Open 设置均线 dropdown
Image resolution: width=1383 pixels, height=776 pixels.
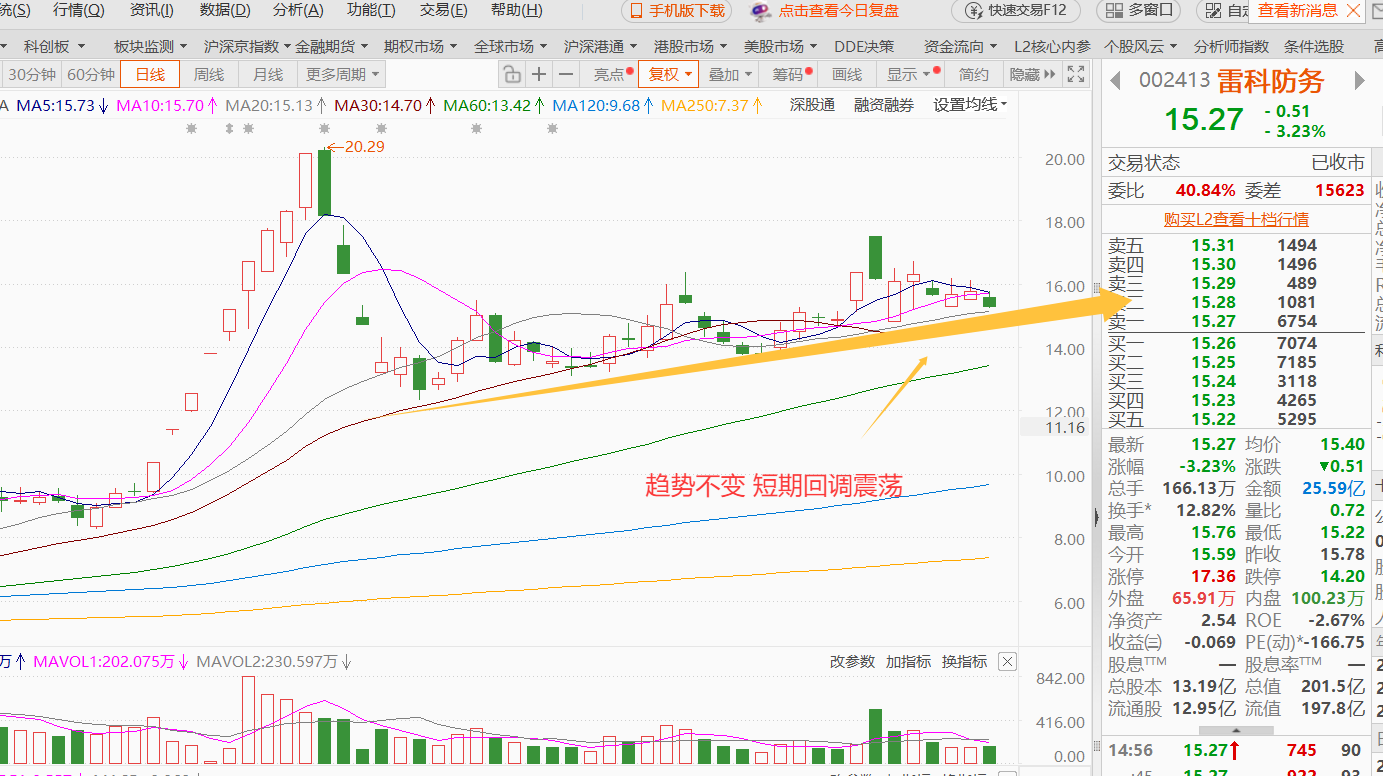970,105
